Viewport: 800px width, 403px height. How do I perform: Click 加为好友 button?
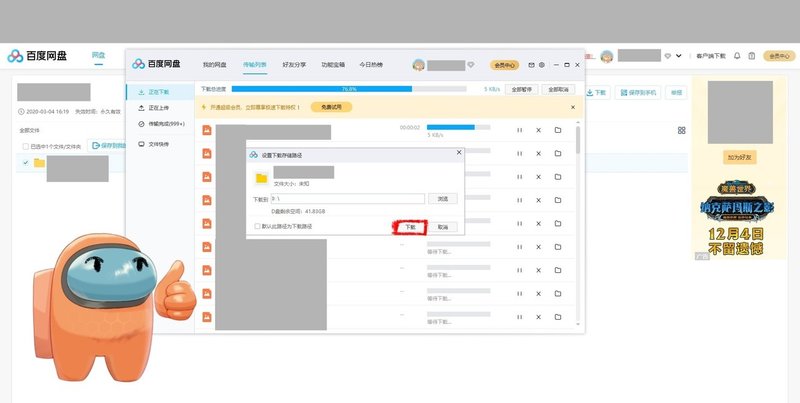(x=739, y=158)
